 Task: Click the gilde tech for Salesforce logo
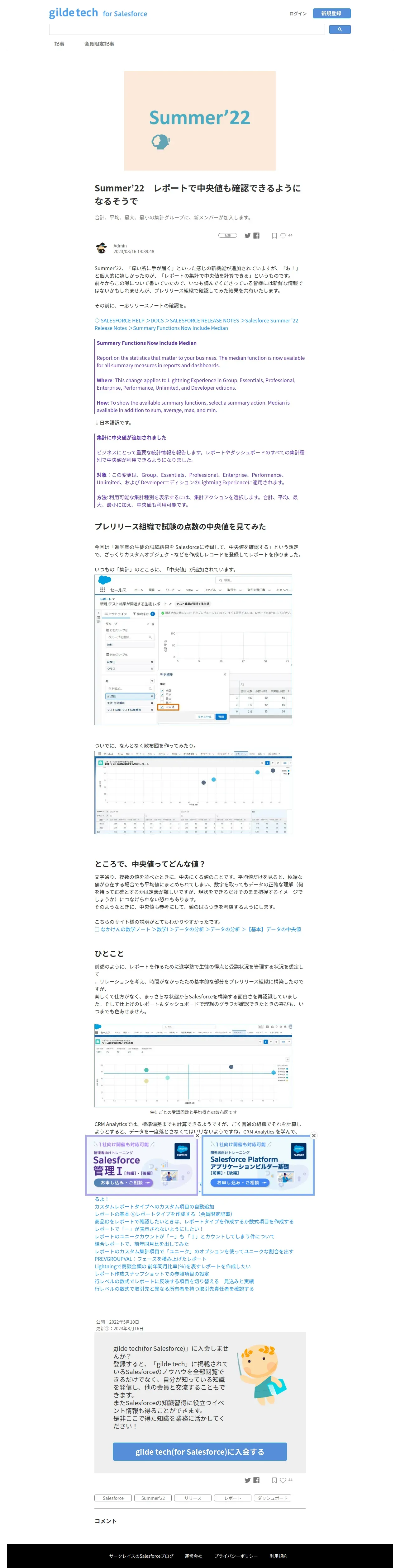click(x=98, y=13)
